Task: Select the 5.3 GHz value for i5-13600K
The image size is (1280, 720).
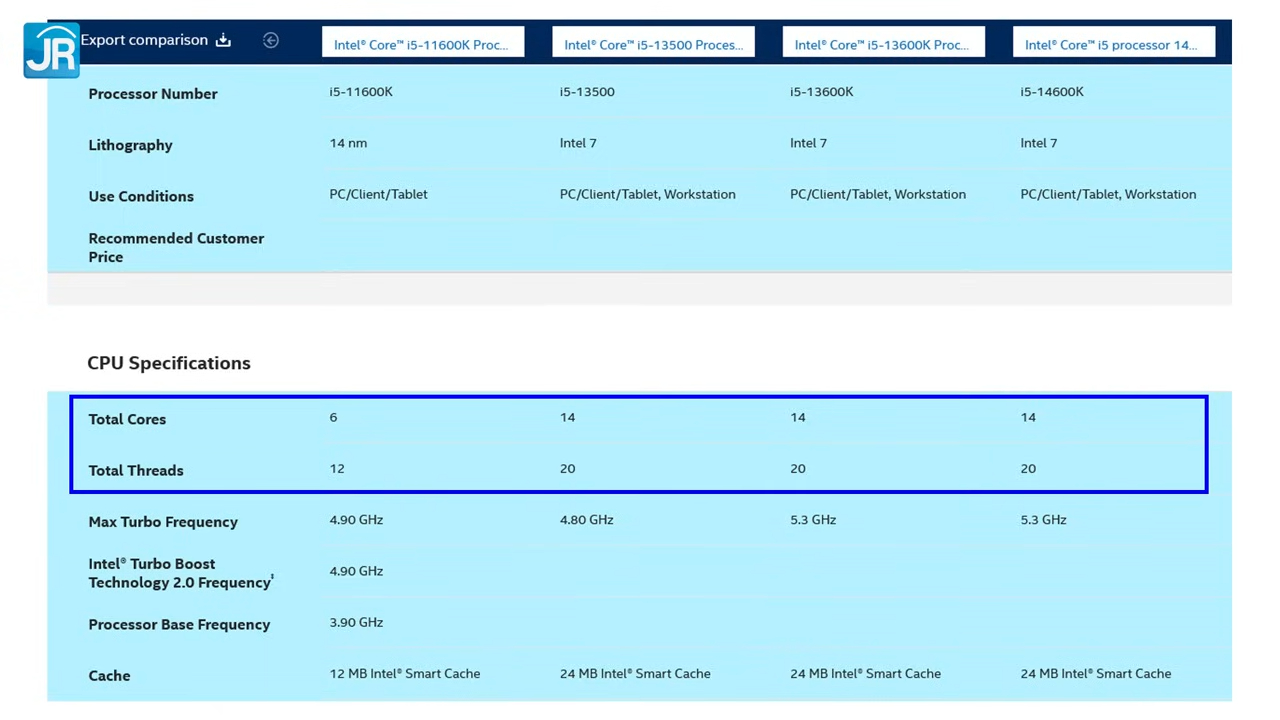Action: 813,520
